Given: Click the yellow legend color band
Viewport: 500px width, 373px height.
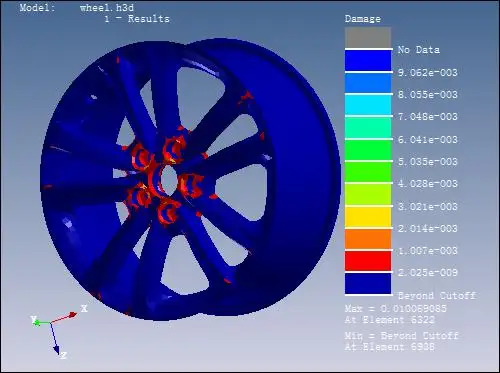Looking at the screenshot, I should pos(368,217).
